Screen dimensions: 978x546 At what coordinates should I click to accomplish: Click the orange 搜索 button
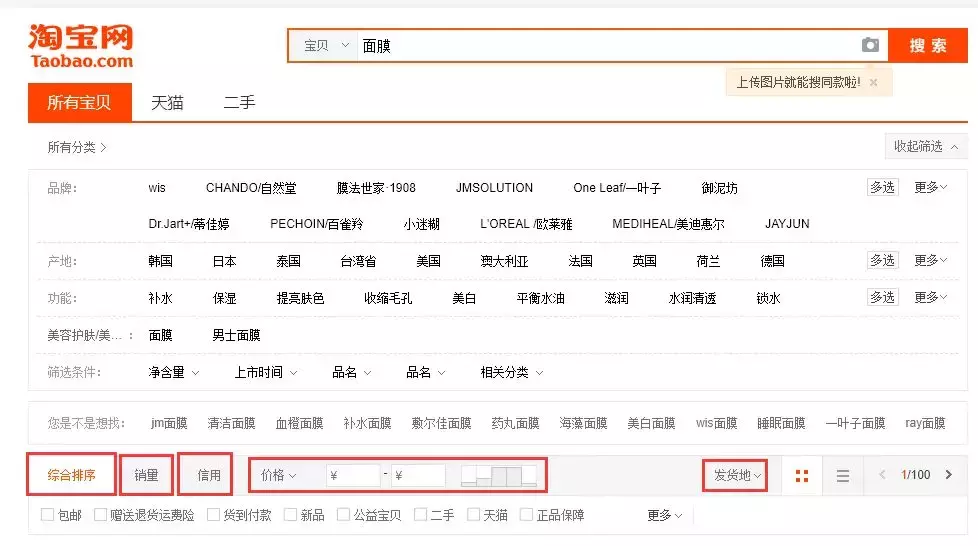[x=927, y=45]
